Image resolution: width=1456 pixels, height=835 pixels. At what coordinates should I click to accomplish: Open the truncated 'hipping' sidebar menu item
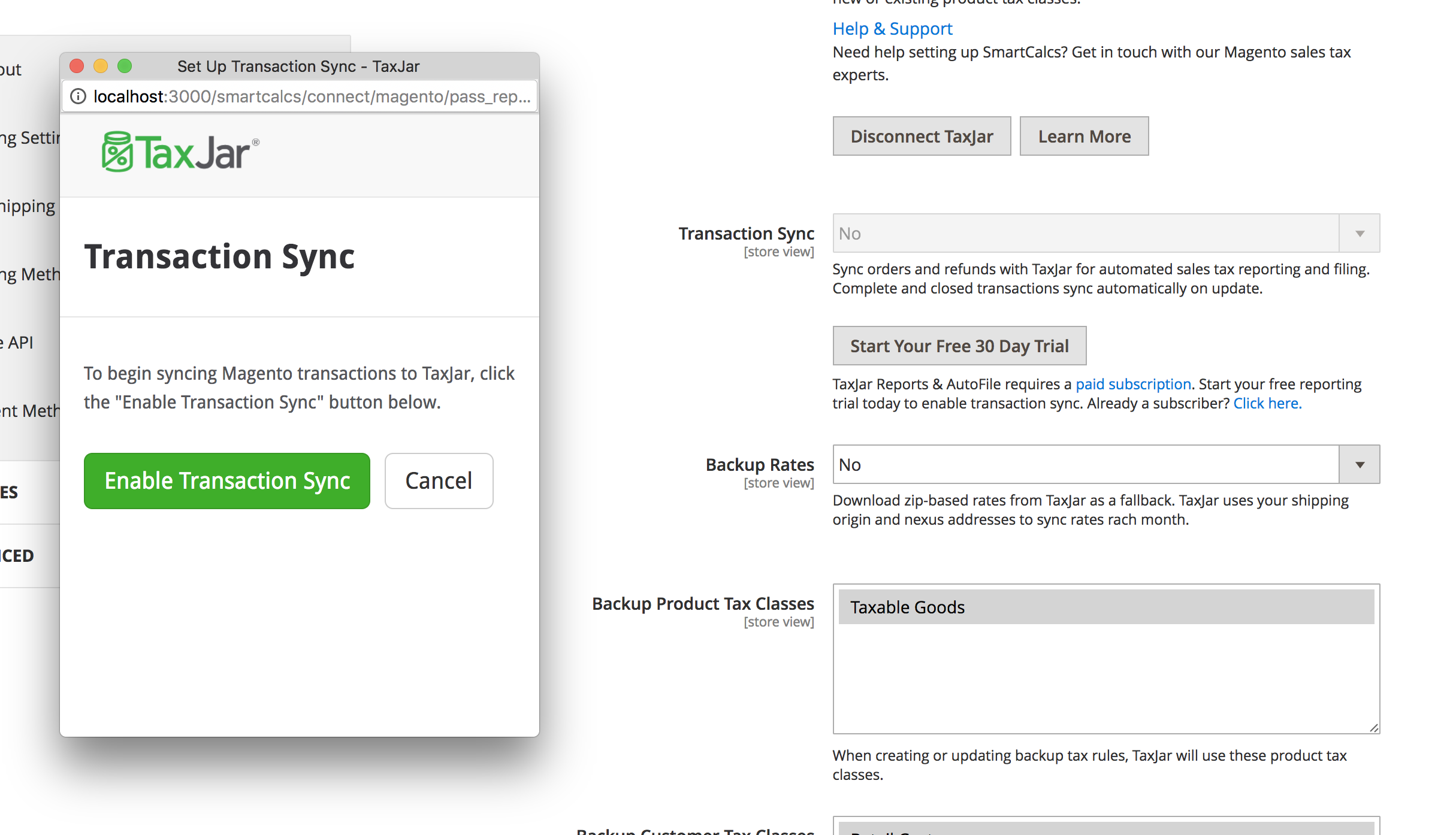click(x=28, y=206)
